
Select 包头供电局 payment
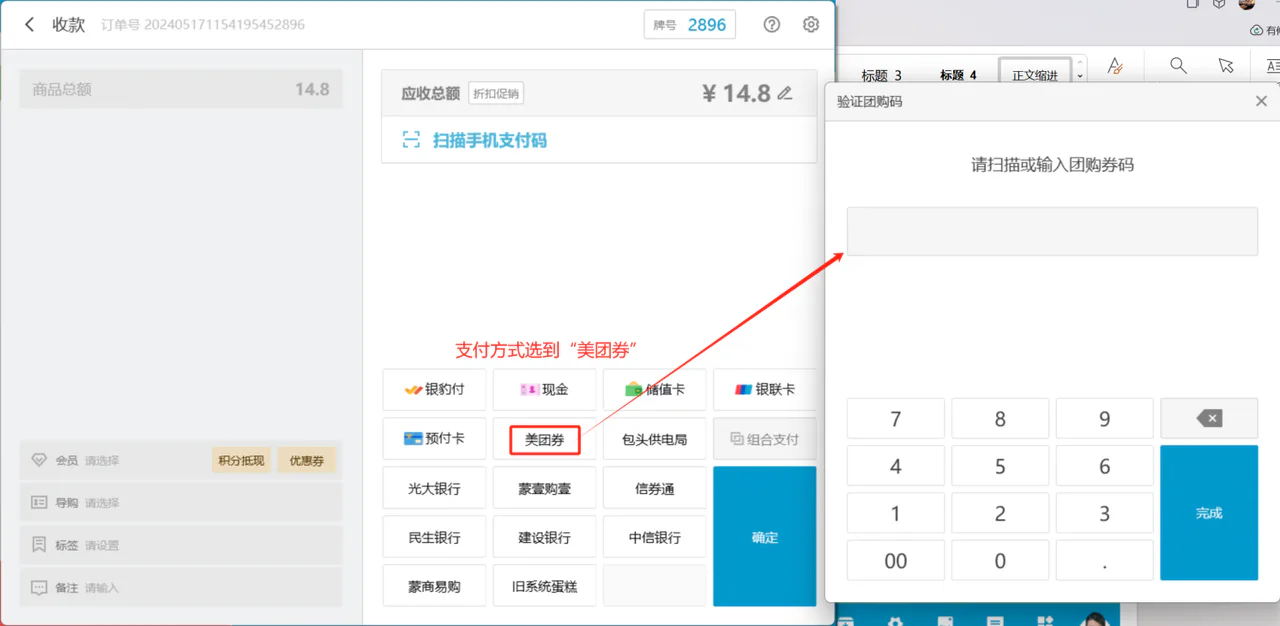pos(654,439)
